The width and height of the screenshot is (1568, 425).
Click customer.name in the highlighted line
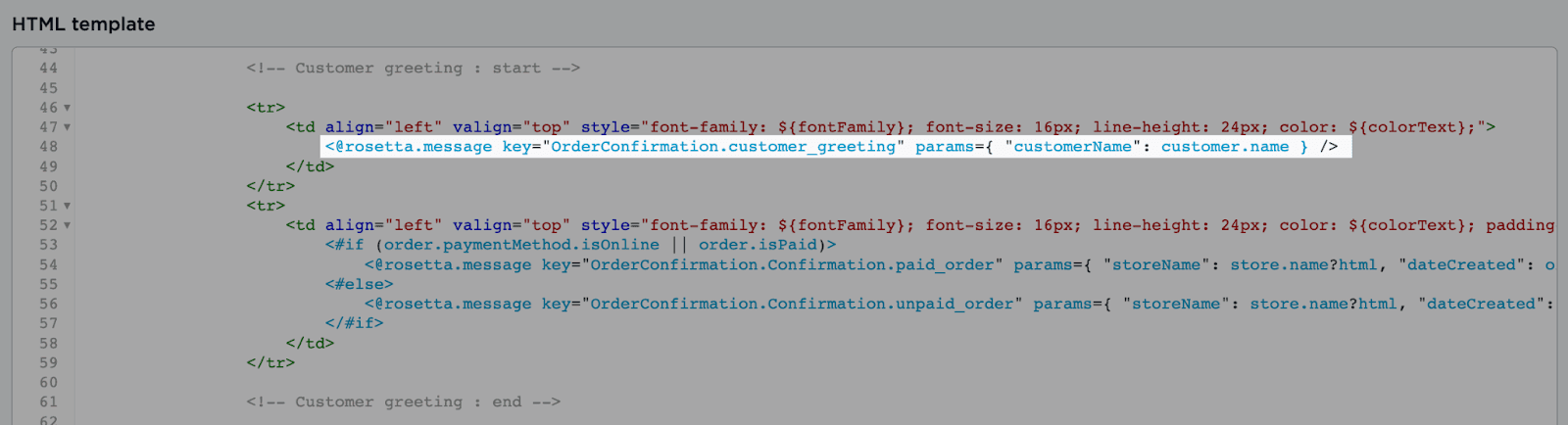1224,147
